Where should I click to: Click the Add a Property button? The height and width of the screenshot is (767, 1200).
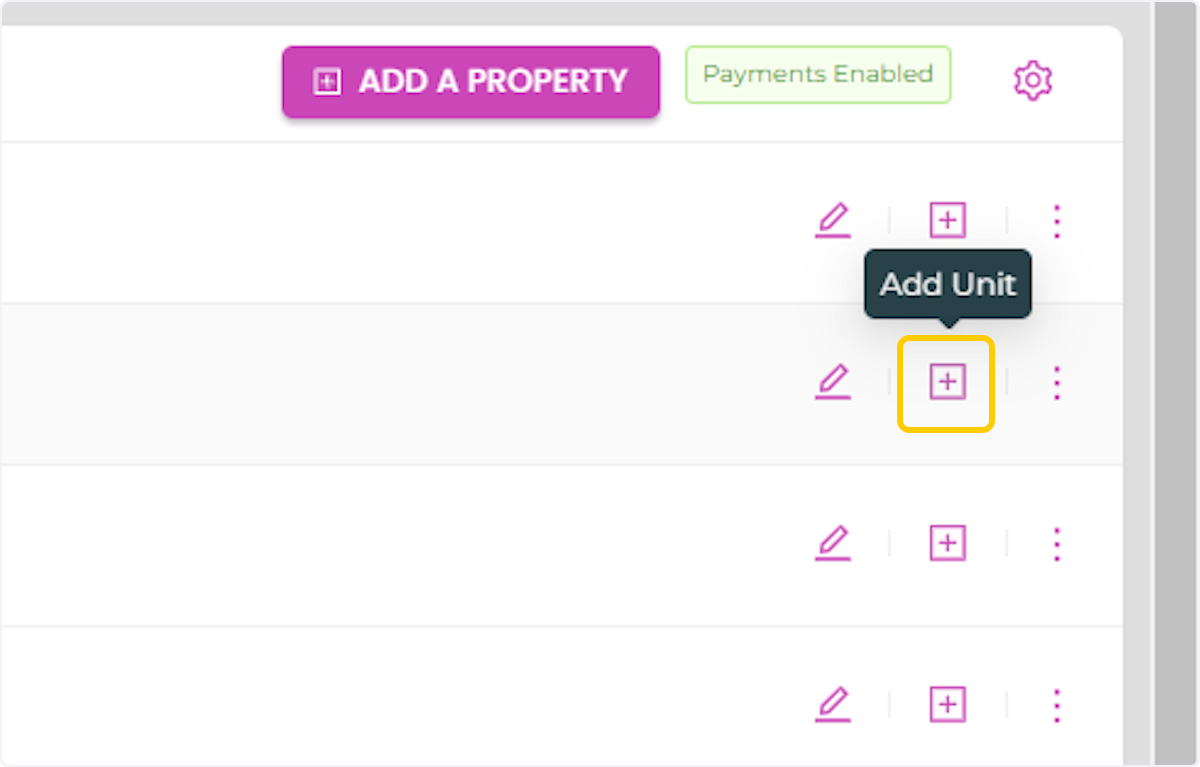470,82
